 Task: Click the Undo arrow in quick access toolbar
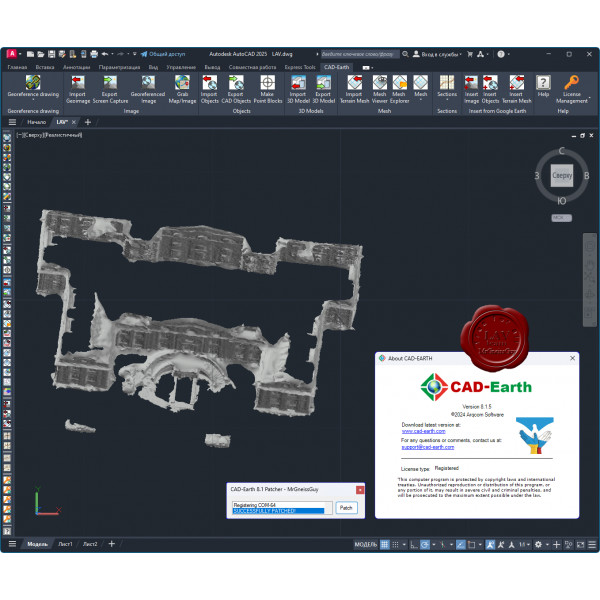click(x=105, y=54)
